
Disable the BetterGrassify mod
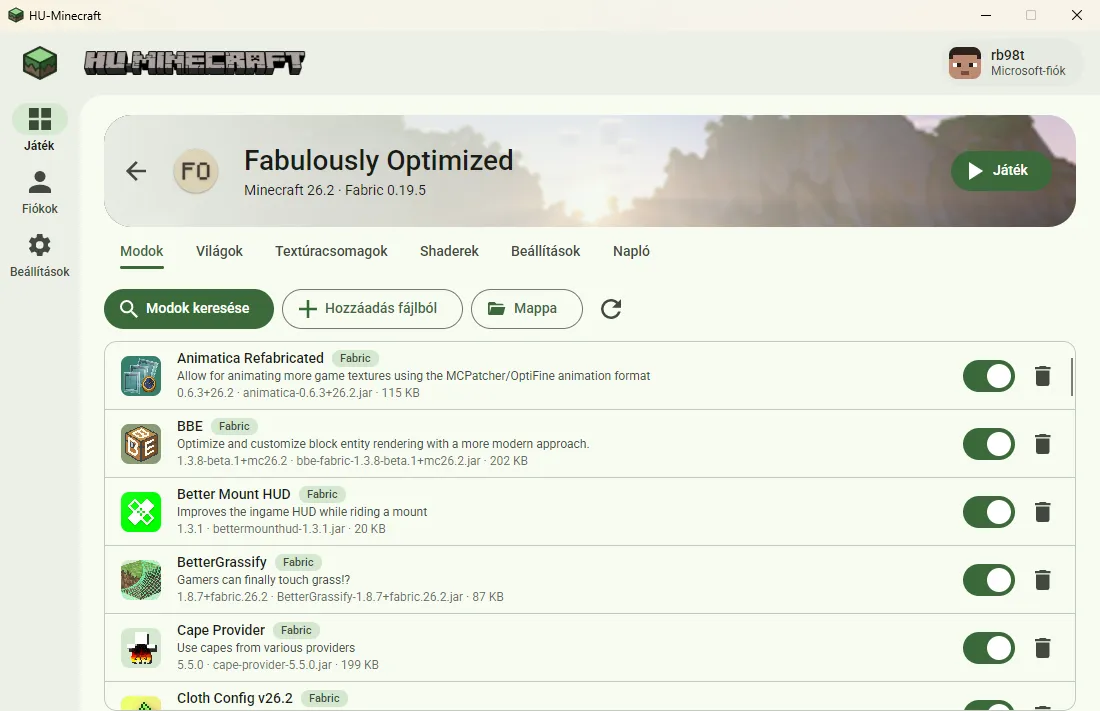click(988, 580)
